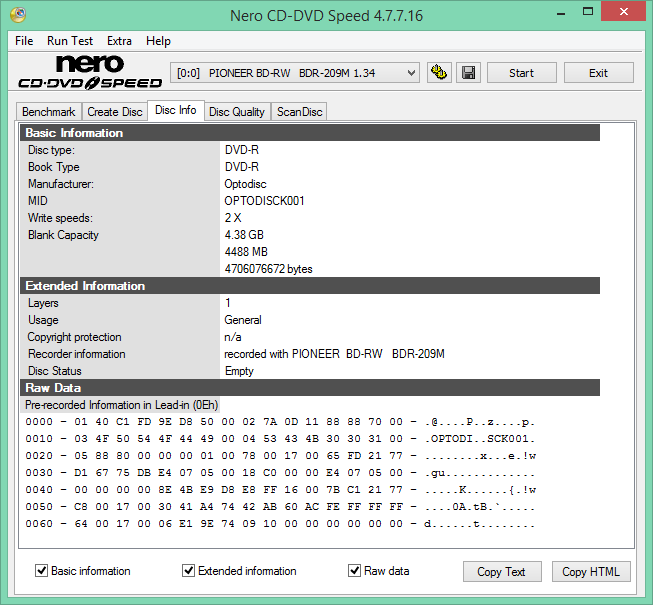Screen dimensions: 653x605
Task: Click the raw data row 0050
Action: coord(280,507)
